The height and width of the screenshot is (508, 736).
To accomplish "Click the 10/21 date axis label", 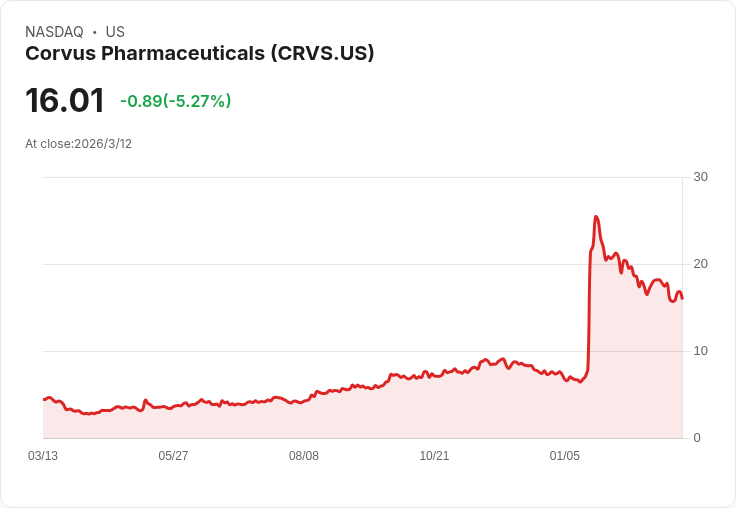I will (434, 455).
